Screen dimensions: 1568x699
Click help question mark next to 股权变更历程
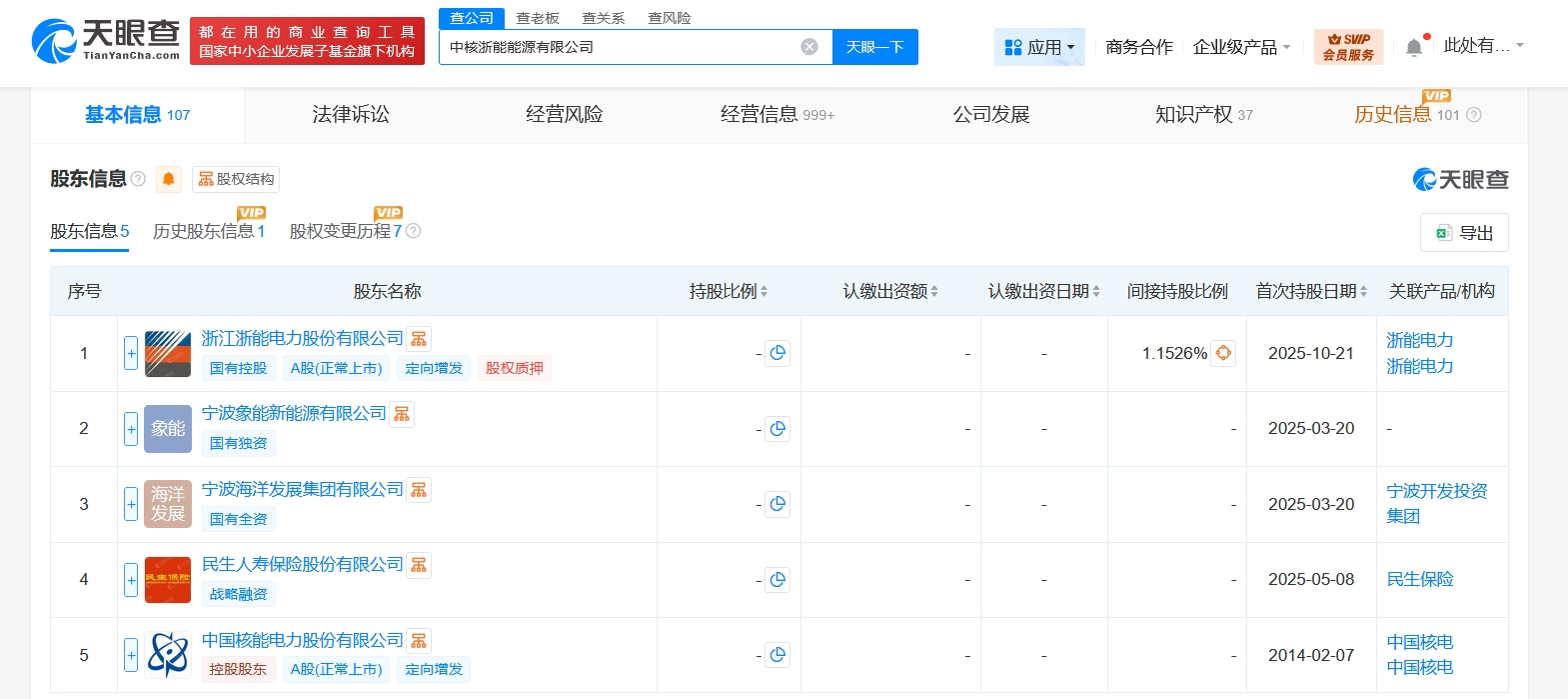point(414,231)
